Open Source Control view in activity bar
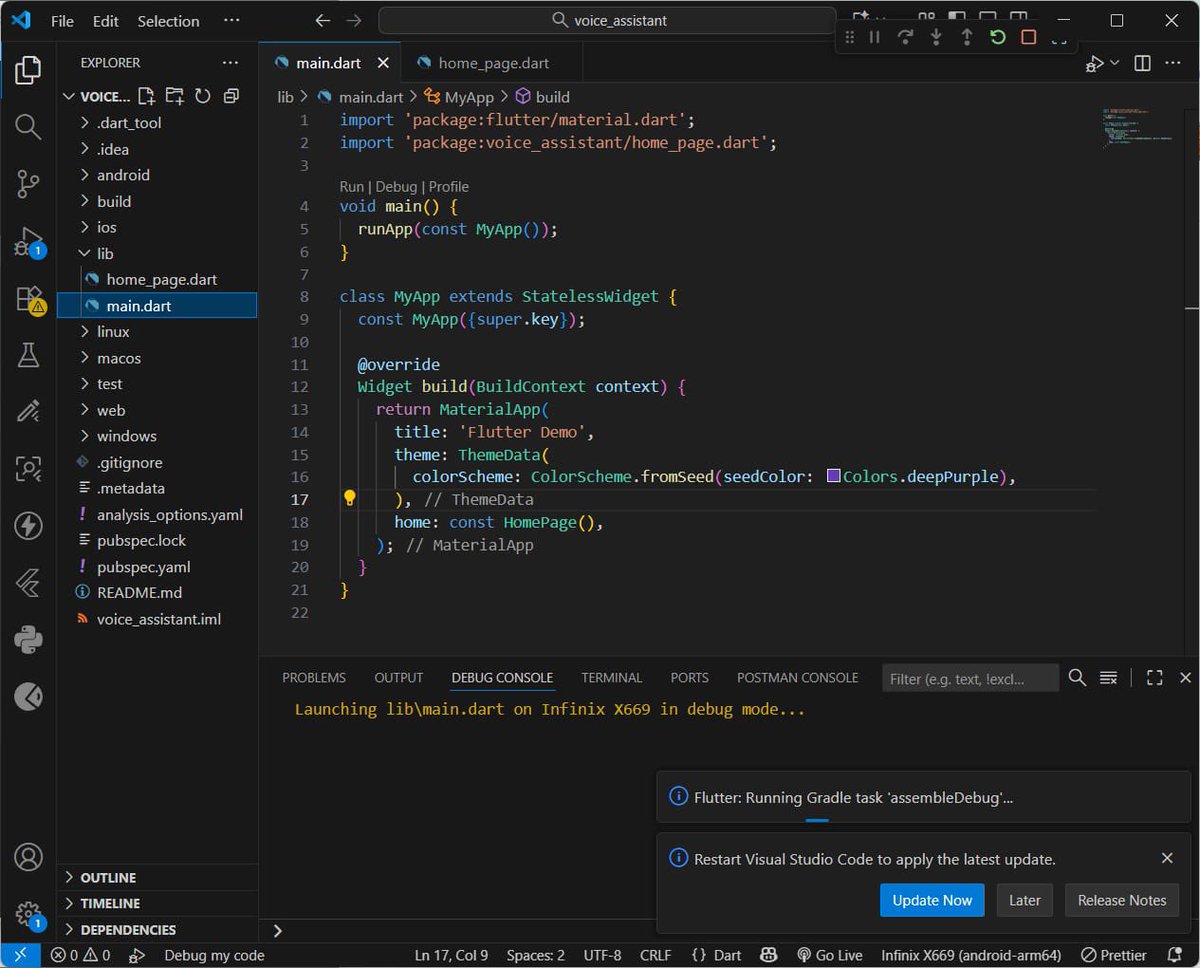This screenshot has height=968, width=1200. click(28, 184)
